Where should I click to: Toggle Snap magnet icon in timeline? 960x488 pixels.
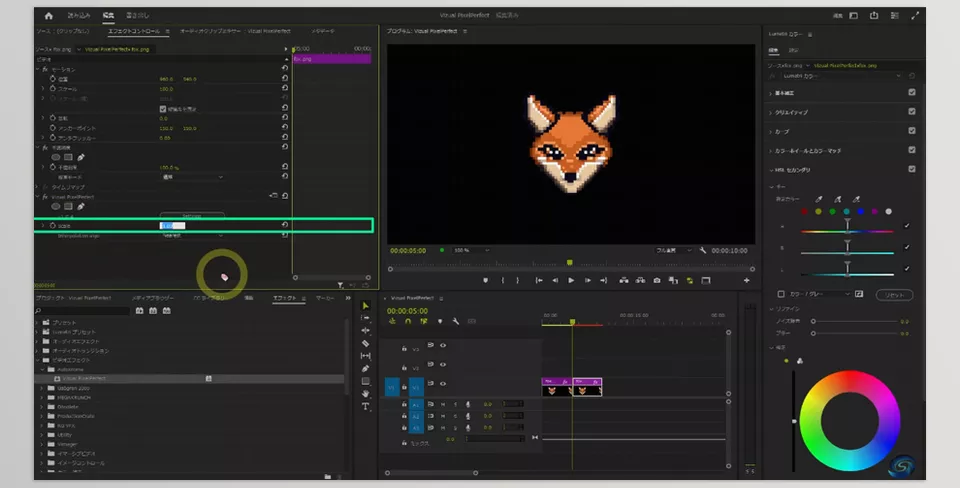408,321
